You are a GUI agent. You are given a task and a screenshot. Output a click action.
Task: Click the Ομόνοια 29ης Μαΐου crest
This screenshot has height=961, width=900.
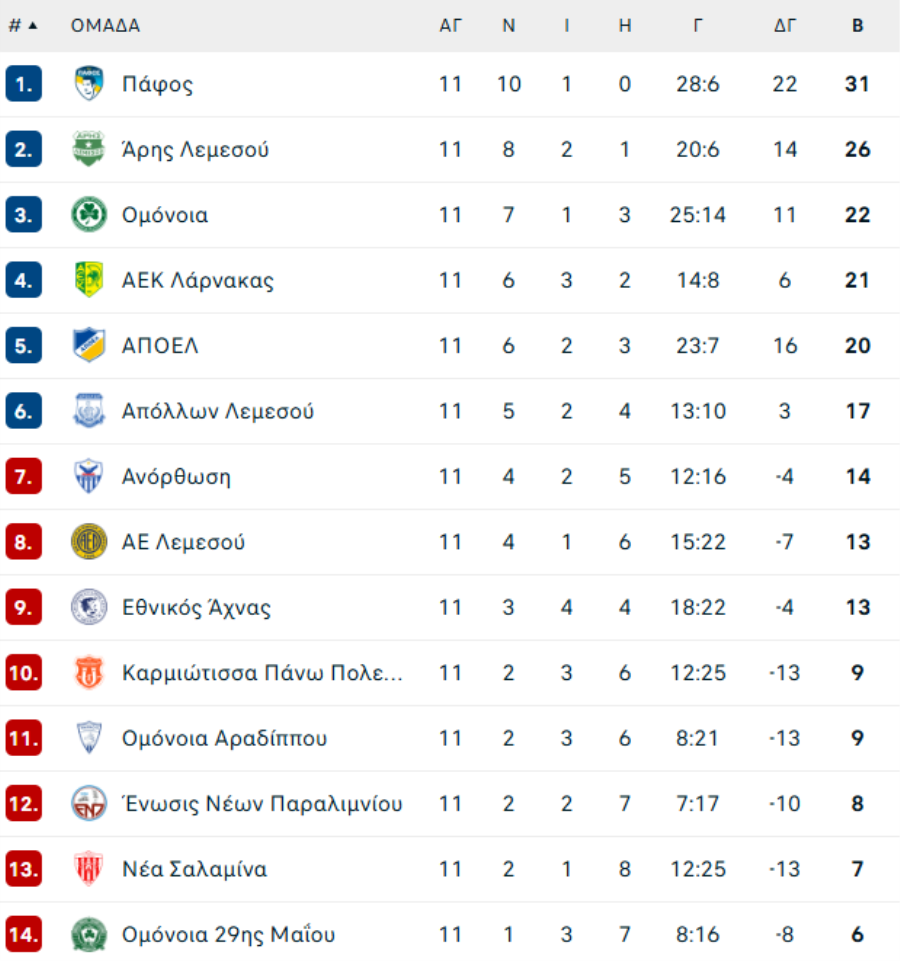click(89, 935)
